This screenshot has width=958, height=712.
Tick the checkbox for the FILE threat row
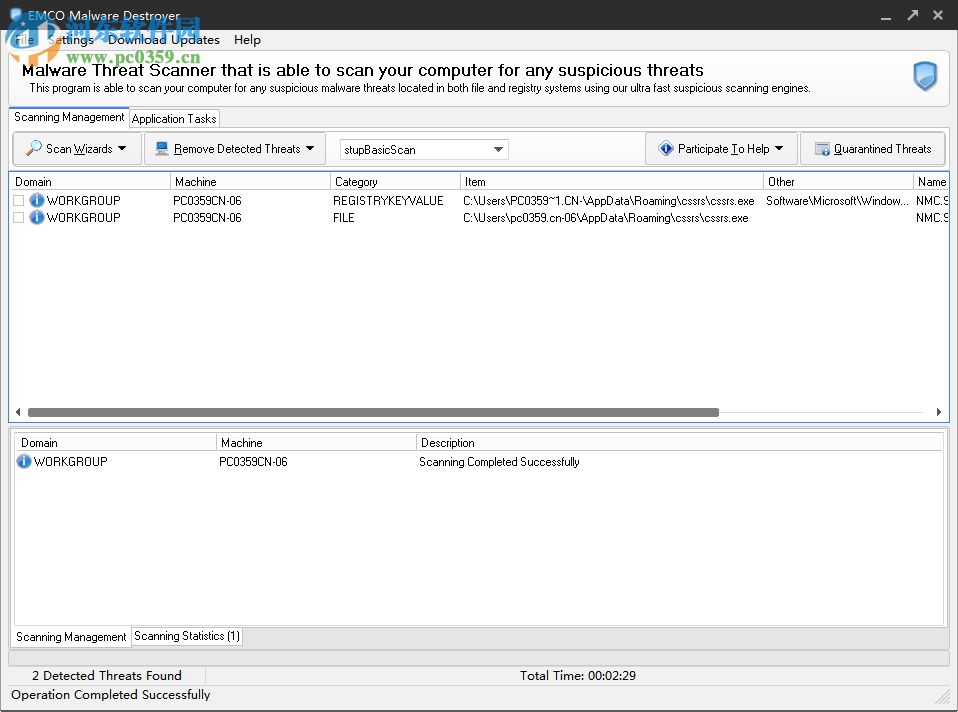click(x=17, y=217)
